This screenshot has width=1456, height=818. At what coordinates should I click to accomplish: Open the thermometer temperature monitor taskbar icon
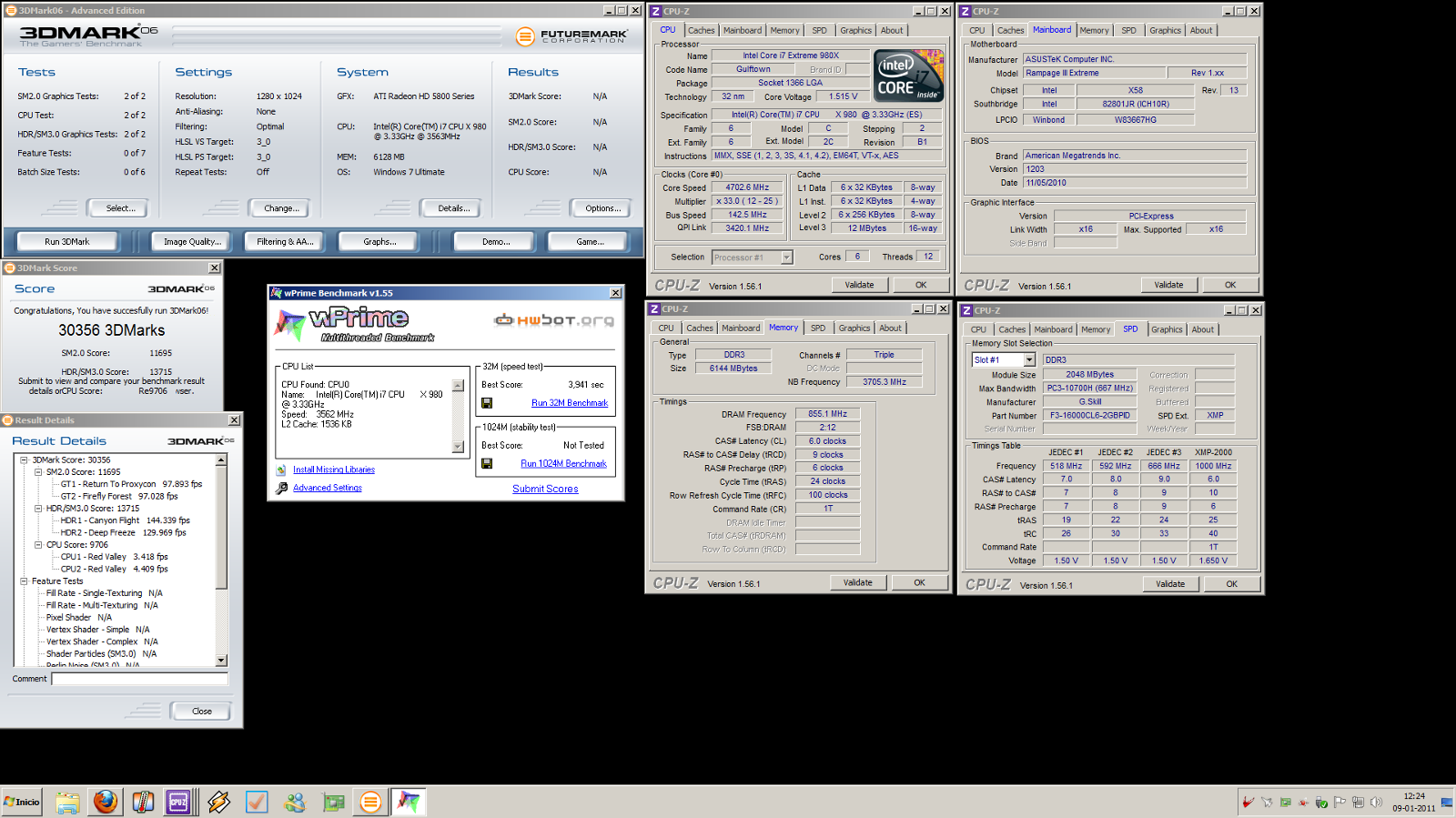point(143,802)
